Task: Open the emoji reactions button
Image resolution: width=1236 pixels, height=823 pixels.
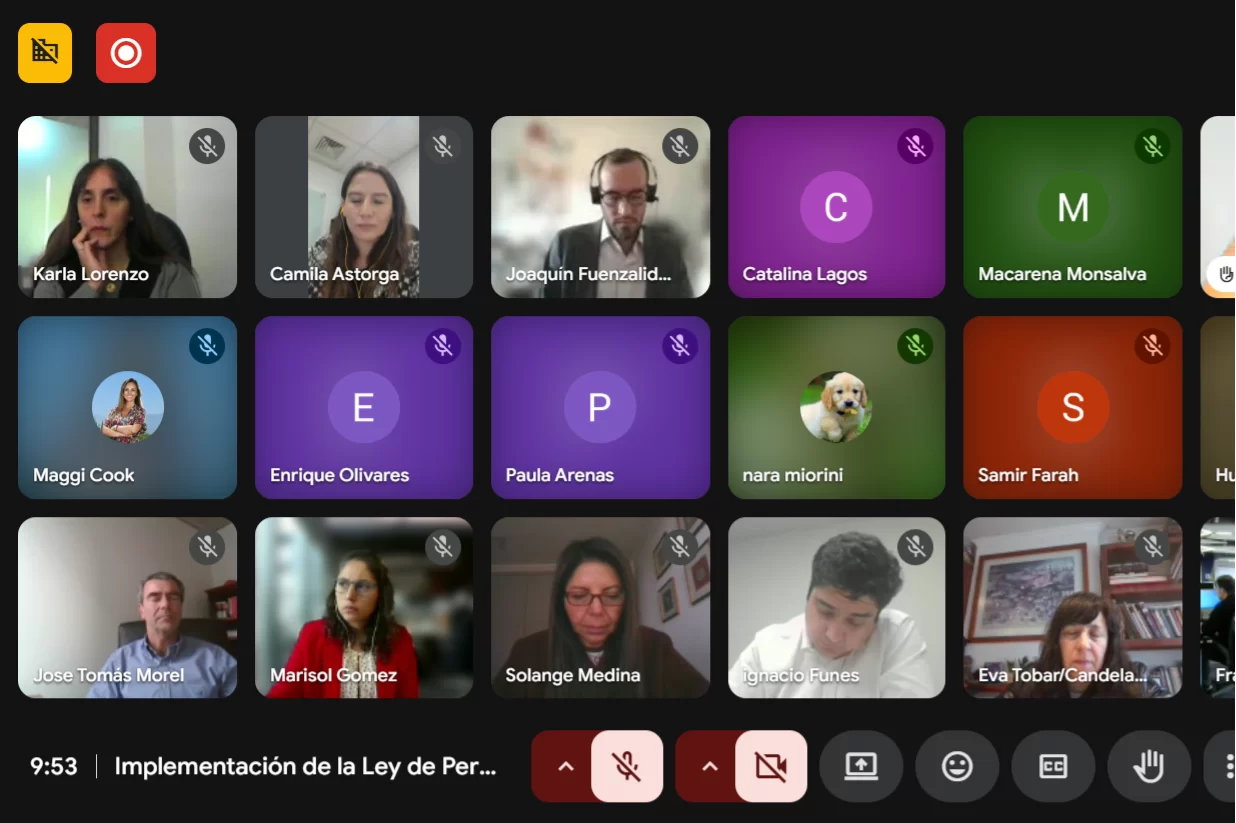Action: 957,766
